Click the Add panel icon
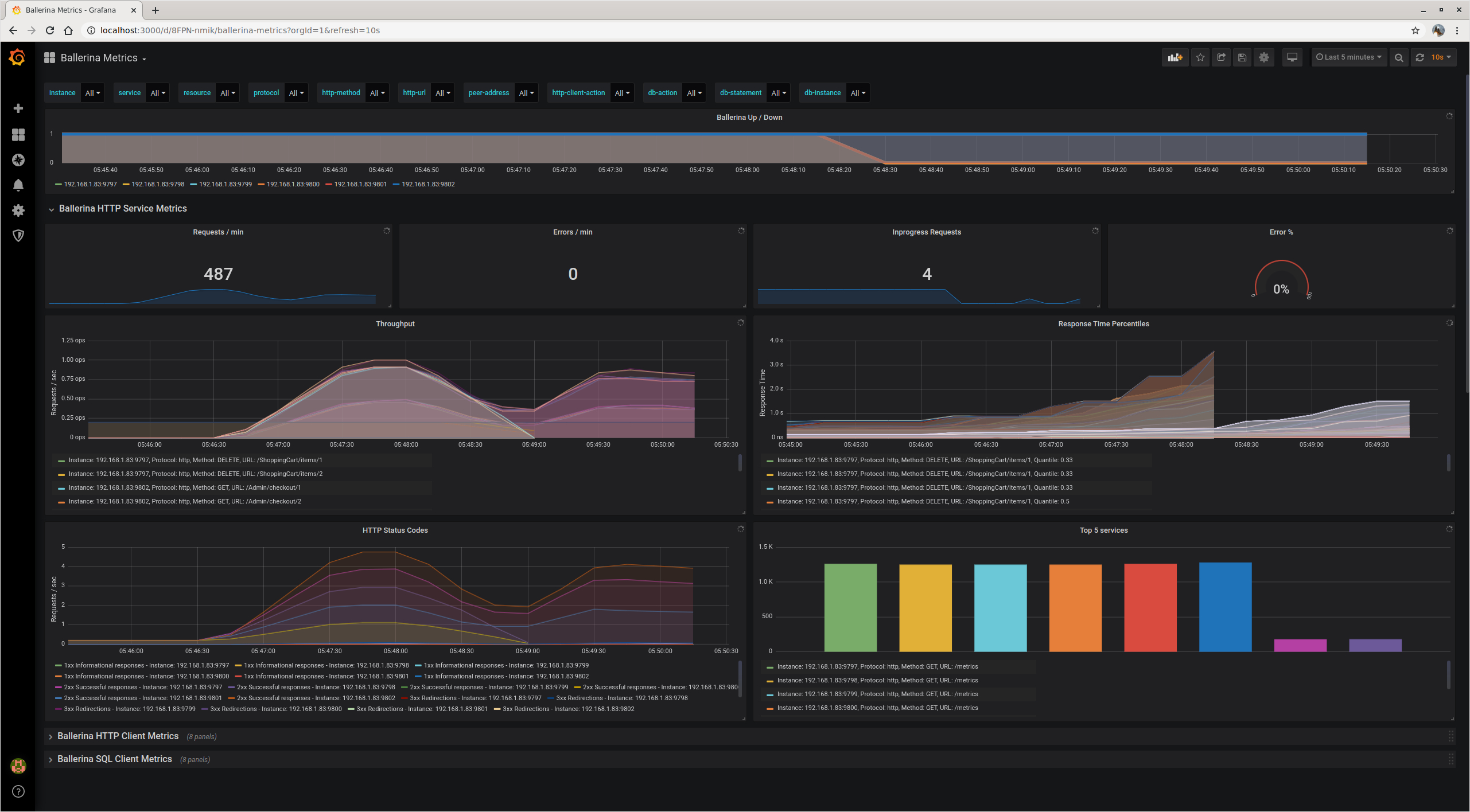1470x812 pixels. pyautogui.click(x=1175, y=57)
